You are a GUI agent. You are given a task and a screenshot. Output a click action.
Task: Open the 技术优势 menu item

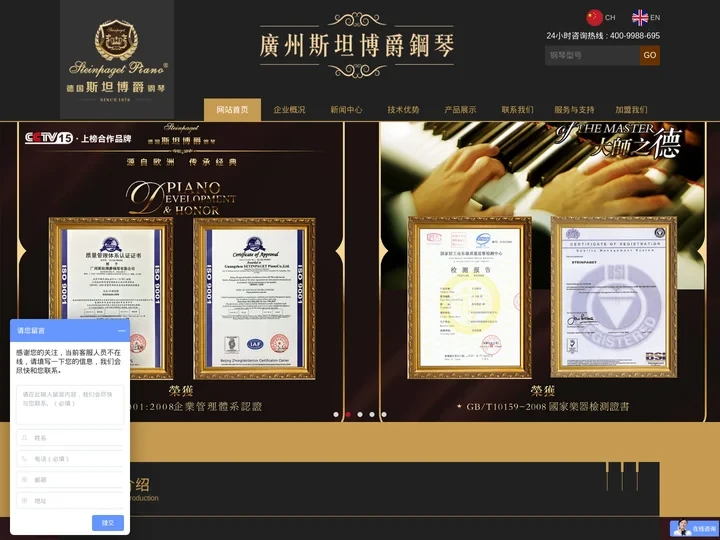click(403, 110)
